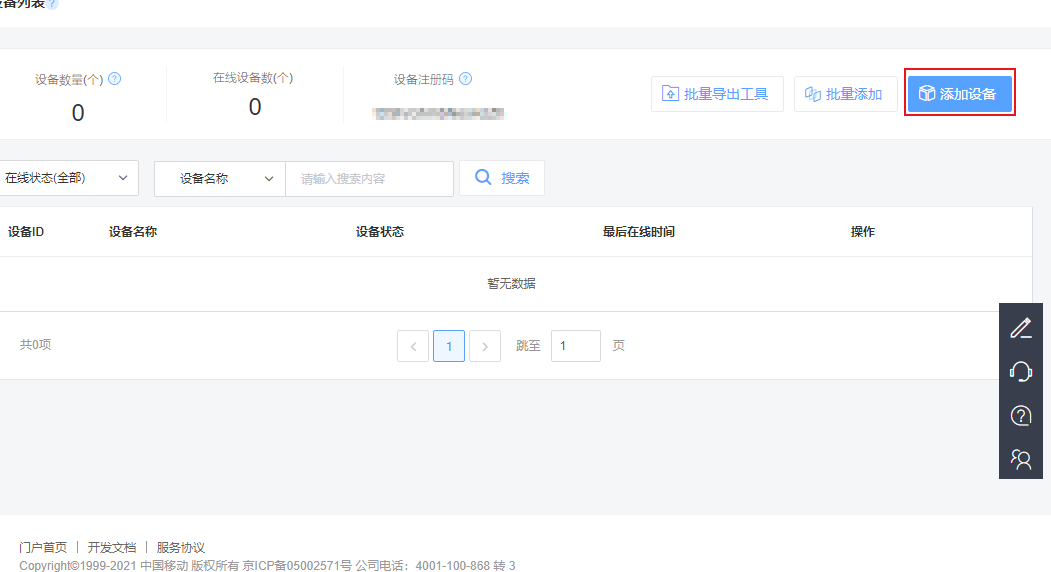This screenshot has height=572, width=1051.
Task: Click the user community icon in side toolbar
Action: point(1021,459)
